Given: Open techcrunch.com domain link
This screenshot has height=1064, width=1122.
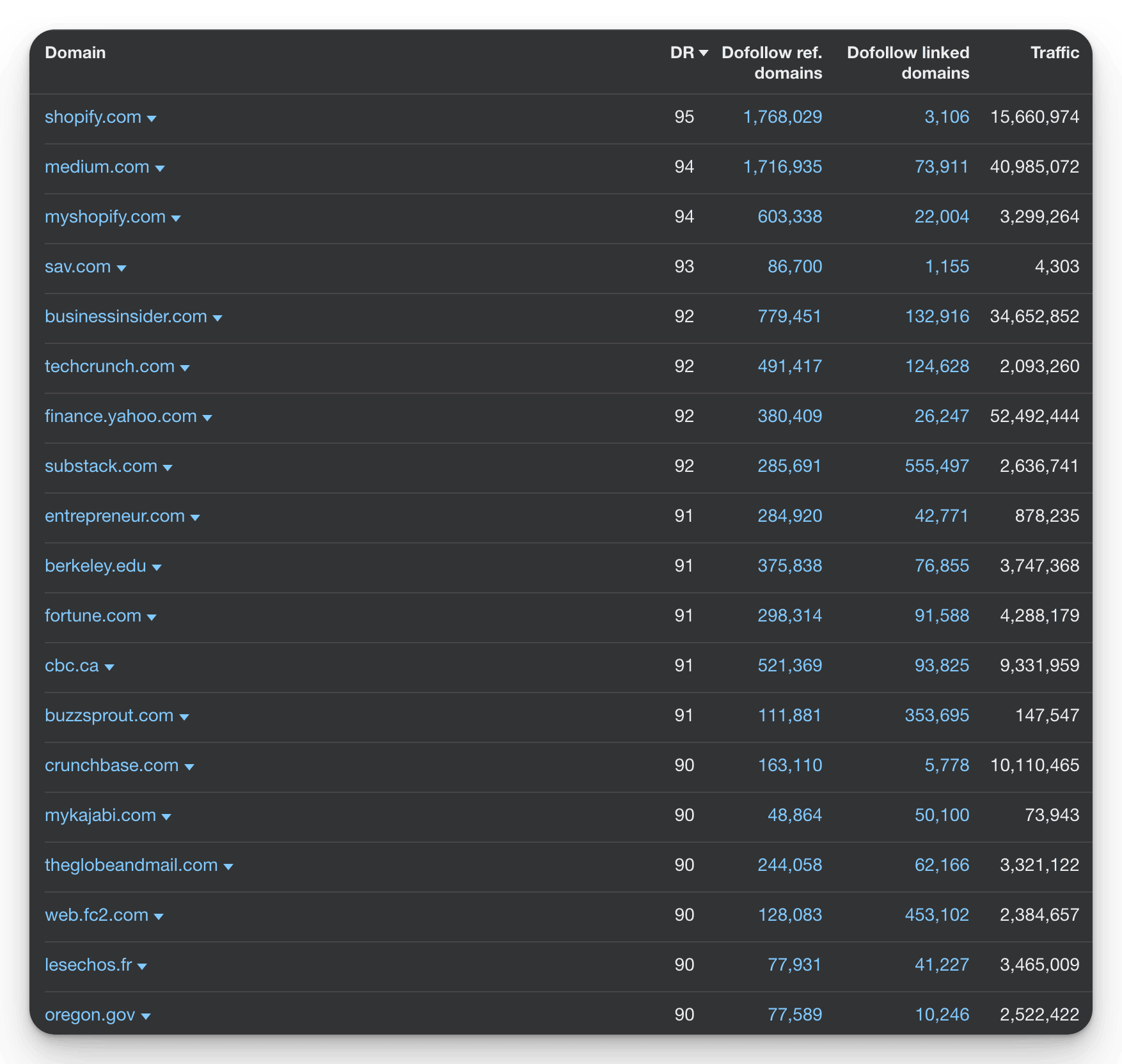Looking at the screenshot, I should [109, 366].
